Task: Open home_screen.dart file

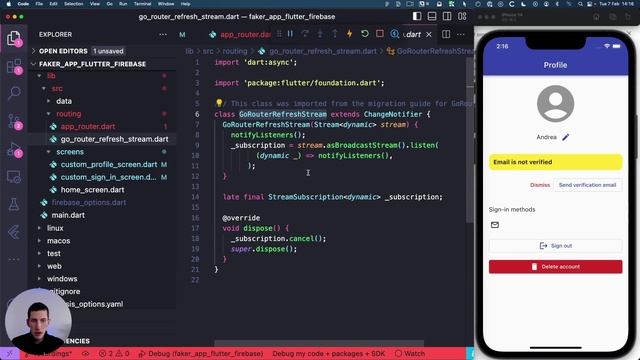Action: tap(92, 190)
